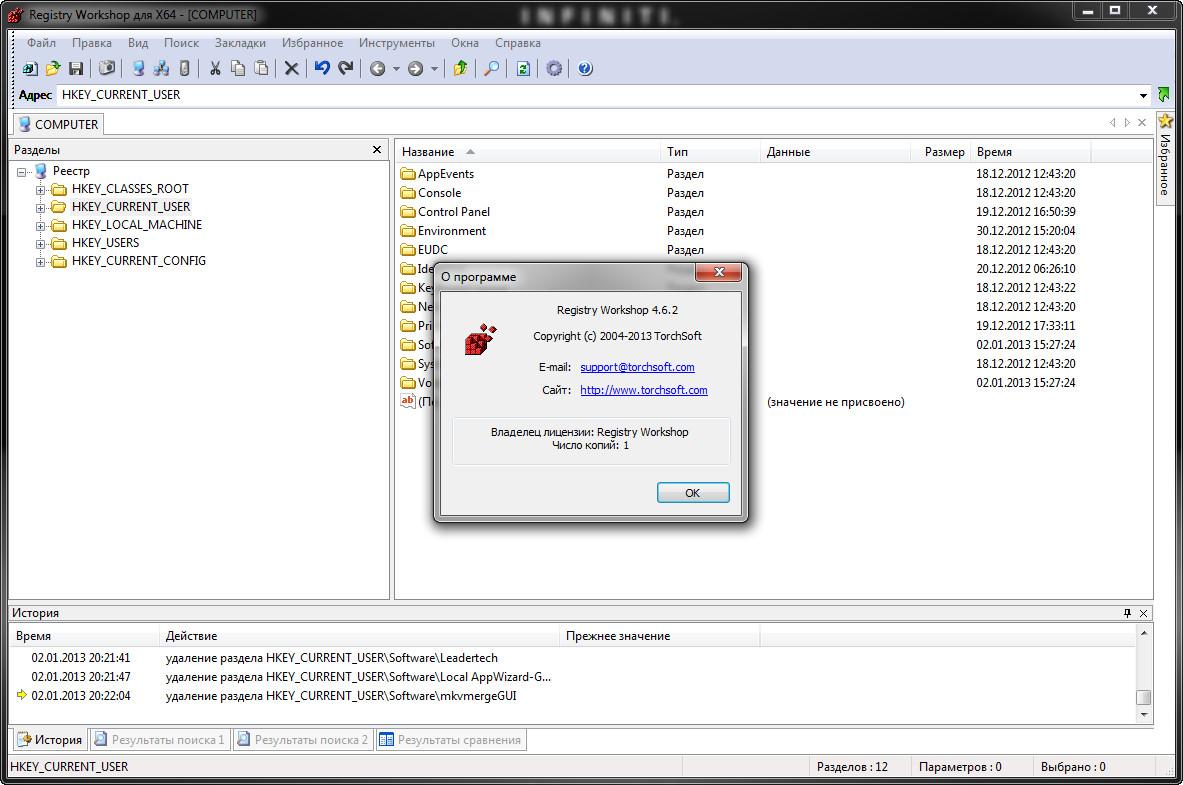Click the Cut scissors icon

(x=215, y=69)
